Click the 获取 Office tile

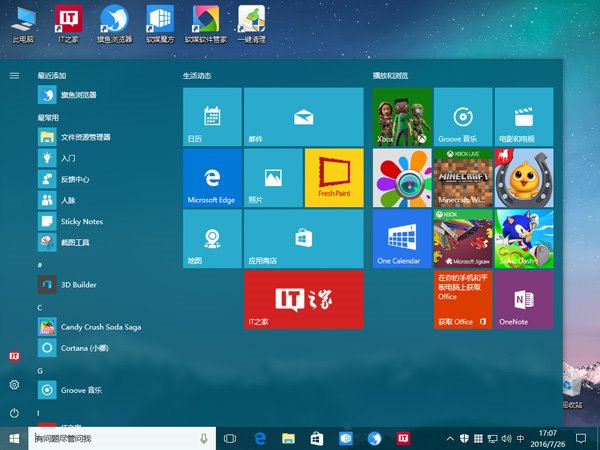tap(463, 300)
